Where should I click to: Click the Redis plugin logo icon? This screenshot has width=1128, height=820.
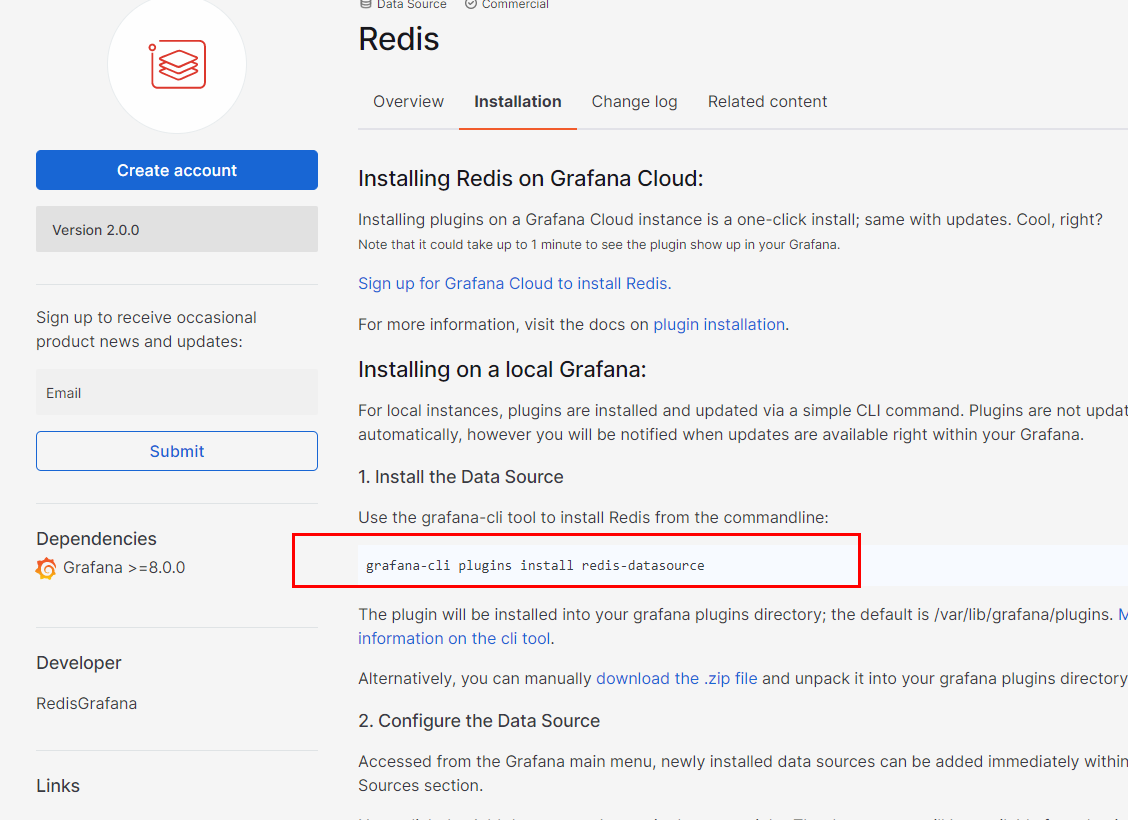[x=177, y=65]
